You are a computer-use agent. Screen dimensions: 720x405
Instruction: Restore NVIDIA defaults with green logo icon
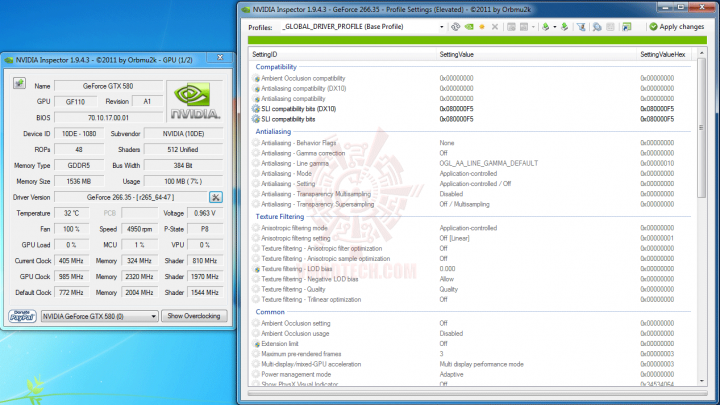click(469, 27)
